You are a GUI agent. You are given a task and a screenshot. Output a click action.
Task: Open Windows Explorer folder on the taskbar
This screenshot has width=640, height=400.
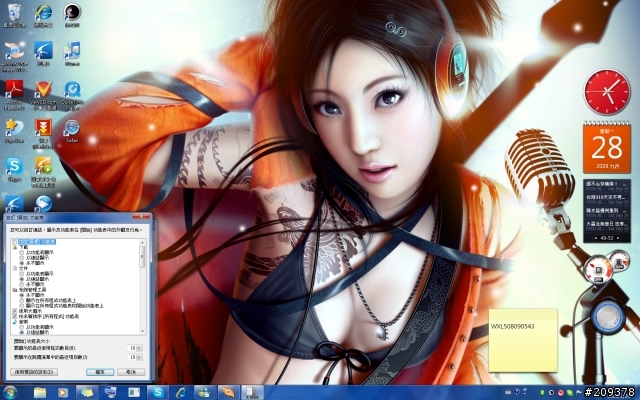(x=40, y=393)
